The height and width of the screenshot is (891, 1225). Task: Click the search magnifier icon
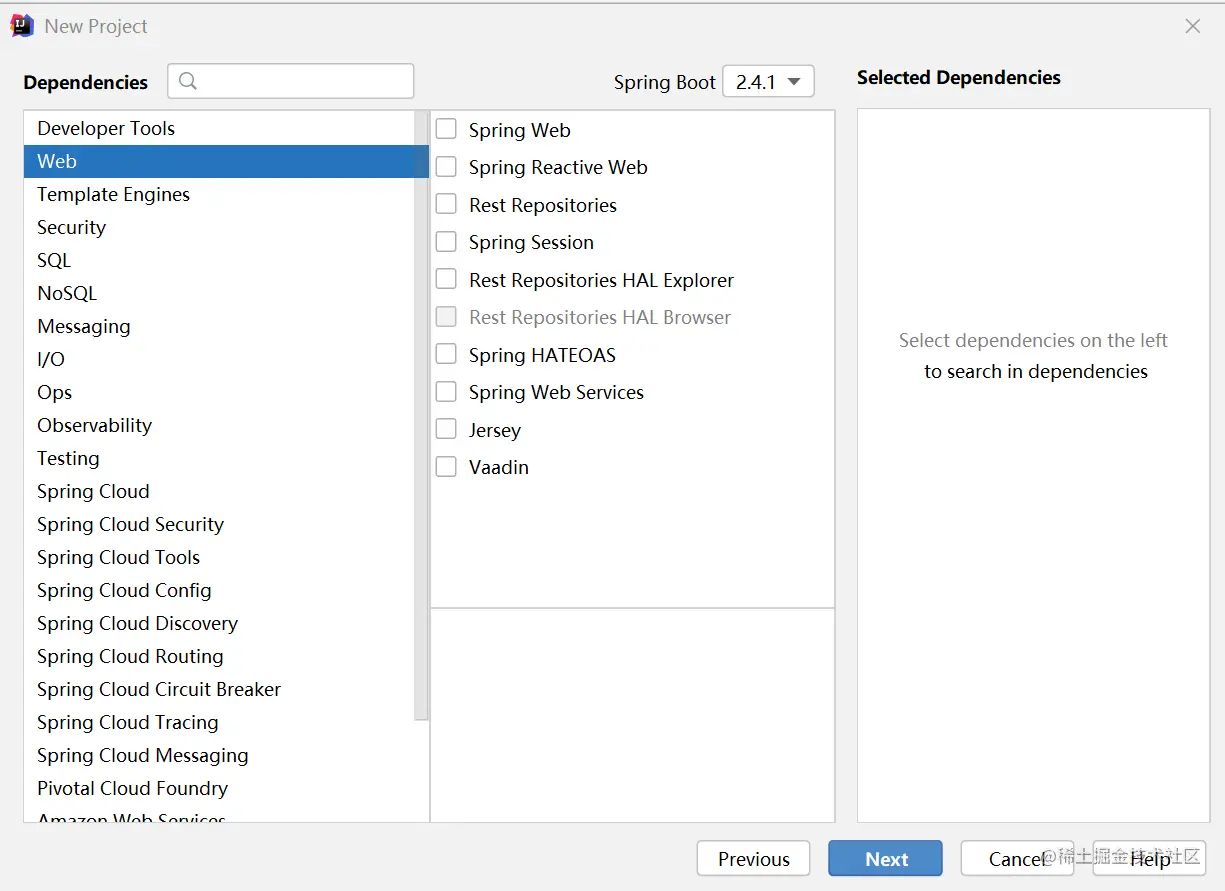(x=188, y=82)
